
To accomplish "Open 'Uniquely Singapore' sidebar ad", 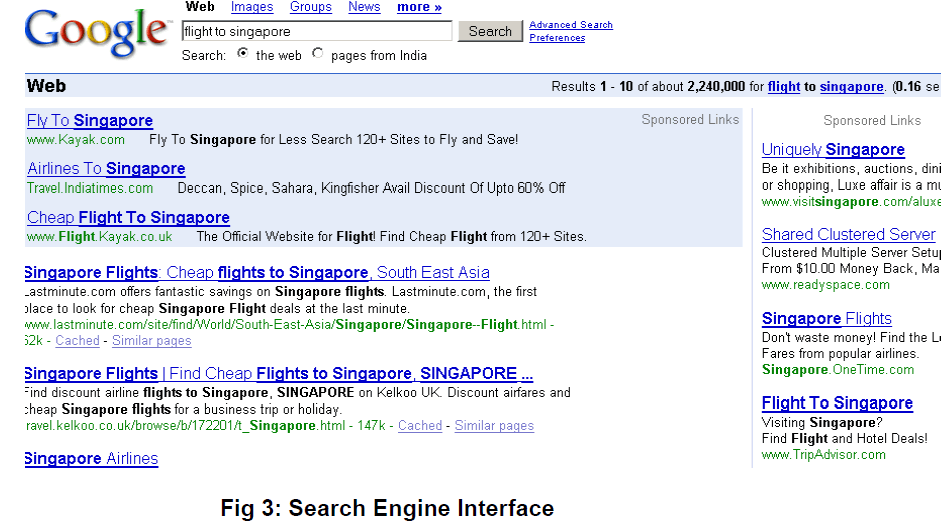I will pyautogui.click(x=833, y=150).
